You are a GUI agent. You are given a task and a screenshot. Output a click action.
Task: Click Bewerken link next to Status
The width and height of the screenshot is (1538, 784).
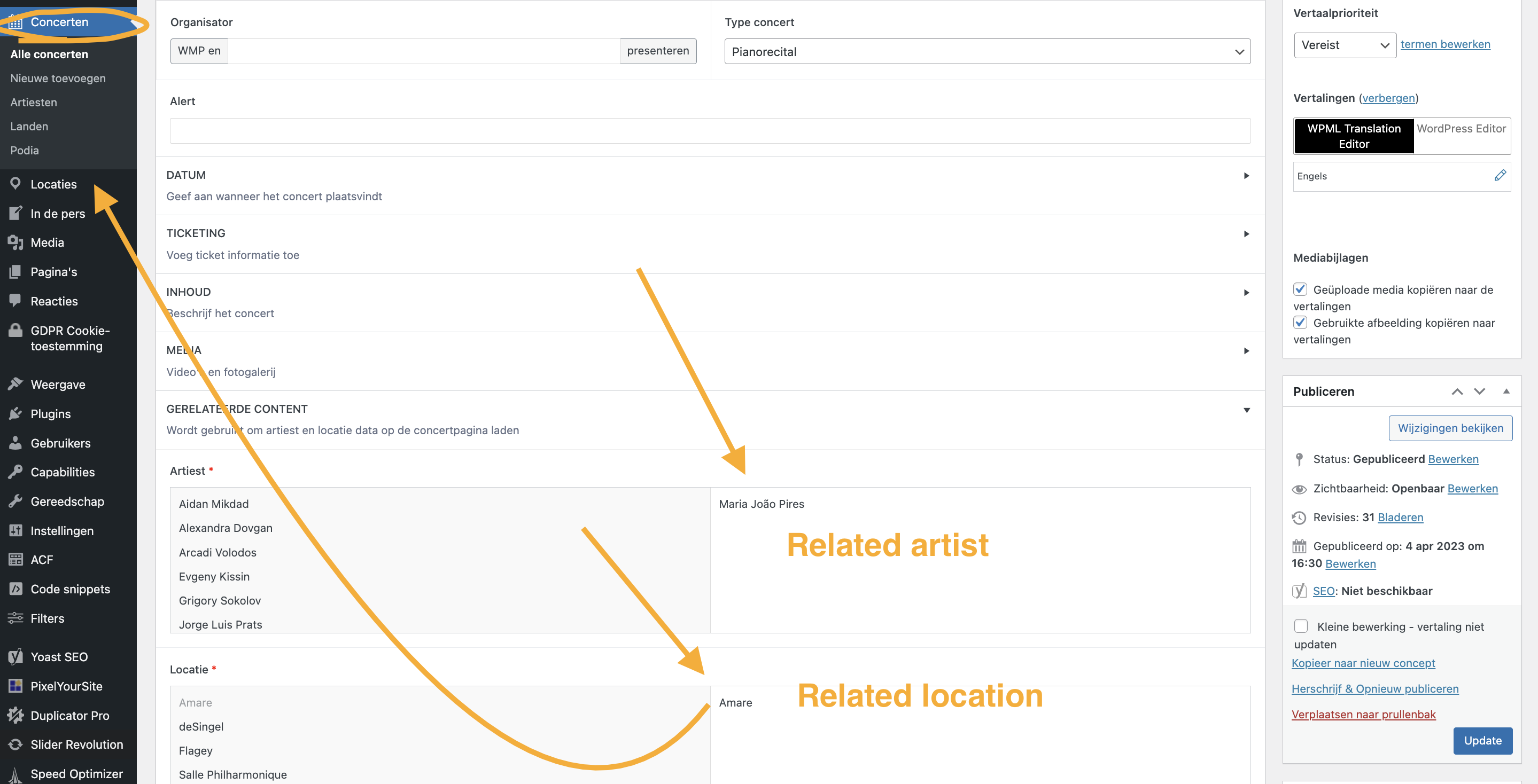tap(1452, 459)
